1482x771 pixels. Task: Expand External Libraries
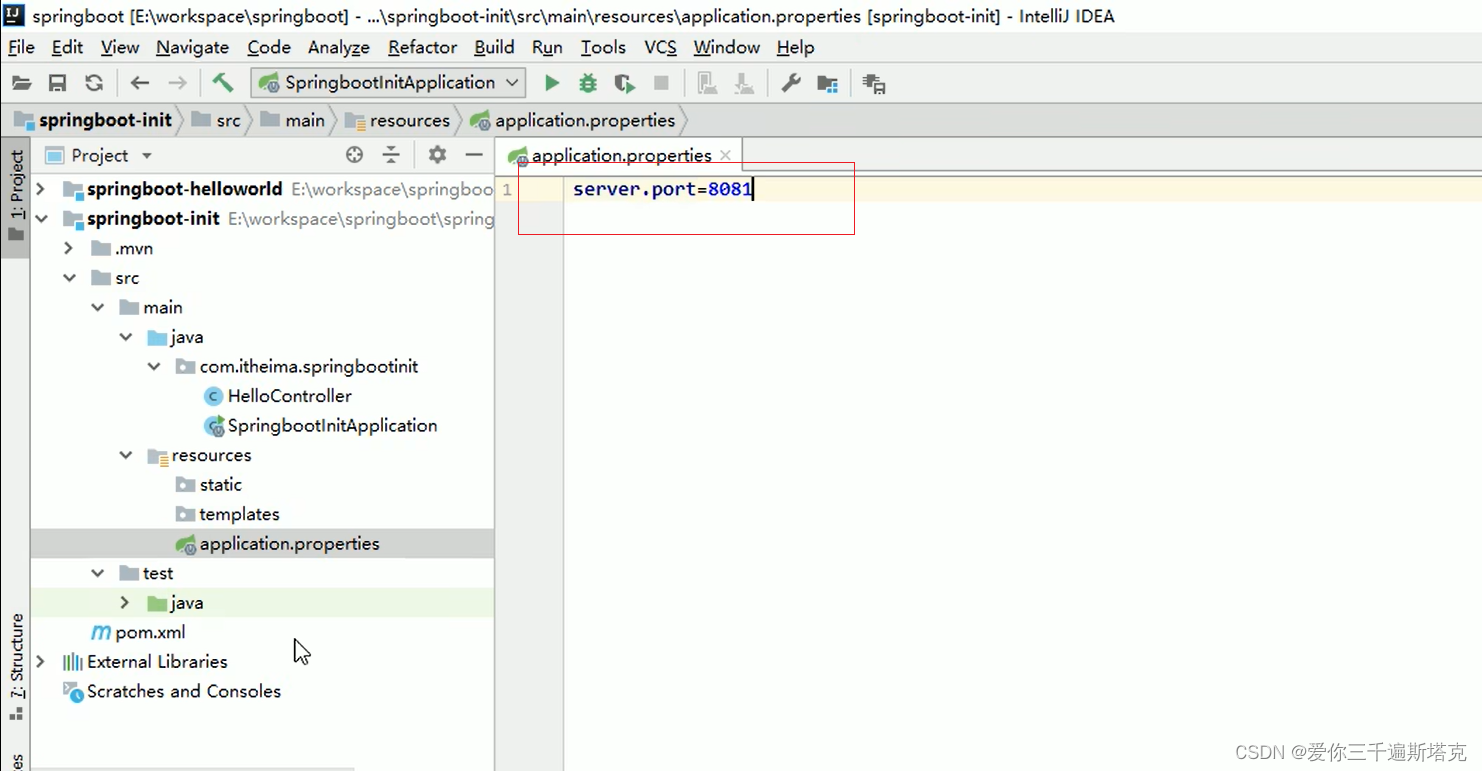coord(40,662)
